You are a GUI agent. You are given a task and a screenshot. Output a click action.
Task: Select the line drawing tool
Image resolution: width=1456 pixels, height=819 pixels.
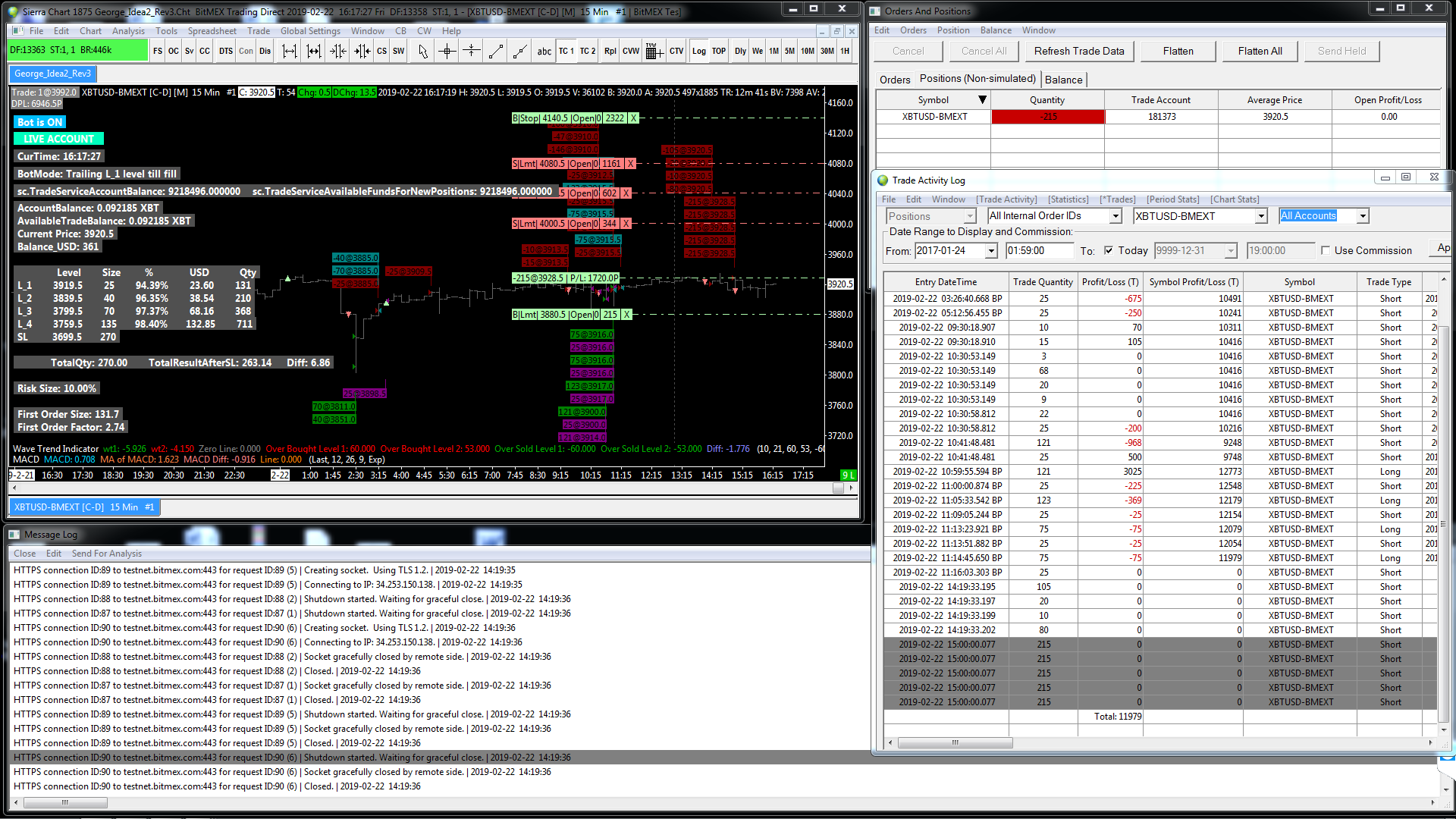click(x=496, y=51)
